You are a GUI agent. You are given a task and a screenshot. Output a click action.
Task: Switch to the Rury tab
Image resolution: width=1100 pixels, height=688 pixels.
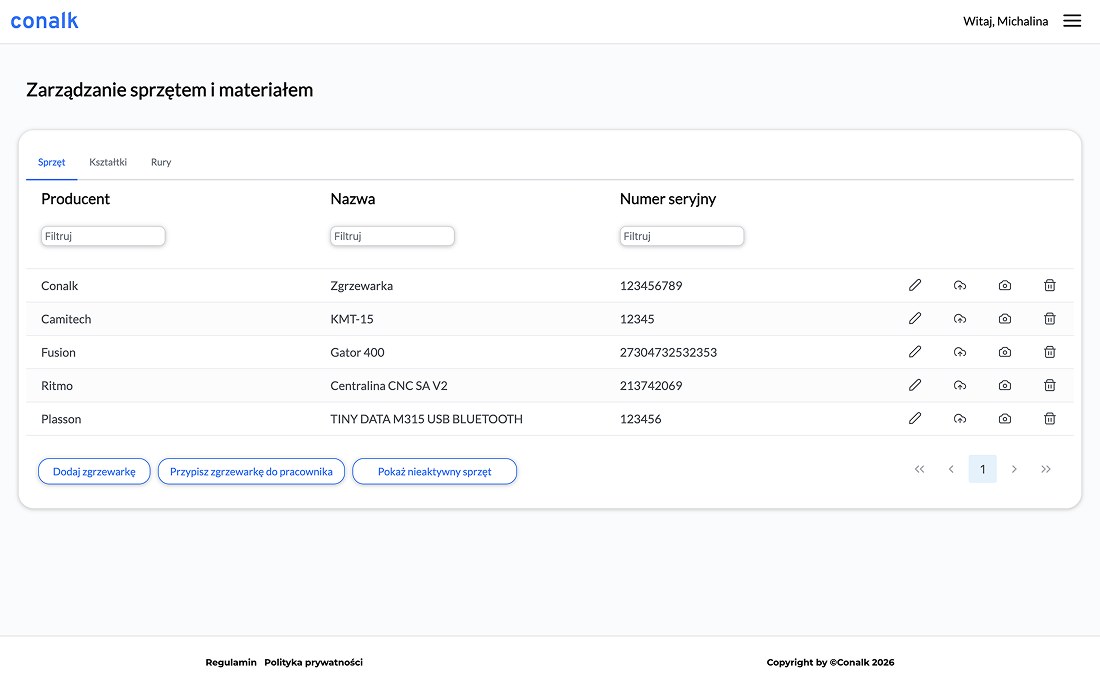click(x=161, y=162)
